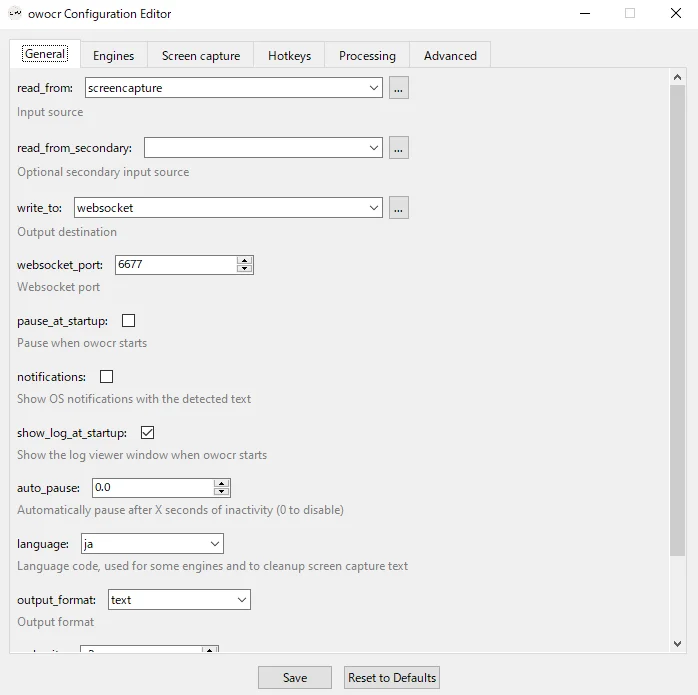Switch to the General tab
Screen dimensions: 698x695
click(x=45, y=54)
